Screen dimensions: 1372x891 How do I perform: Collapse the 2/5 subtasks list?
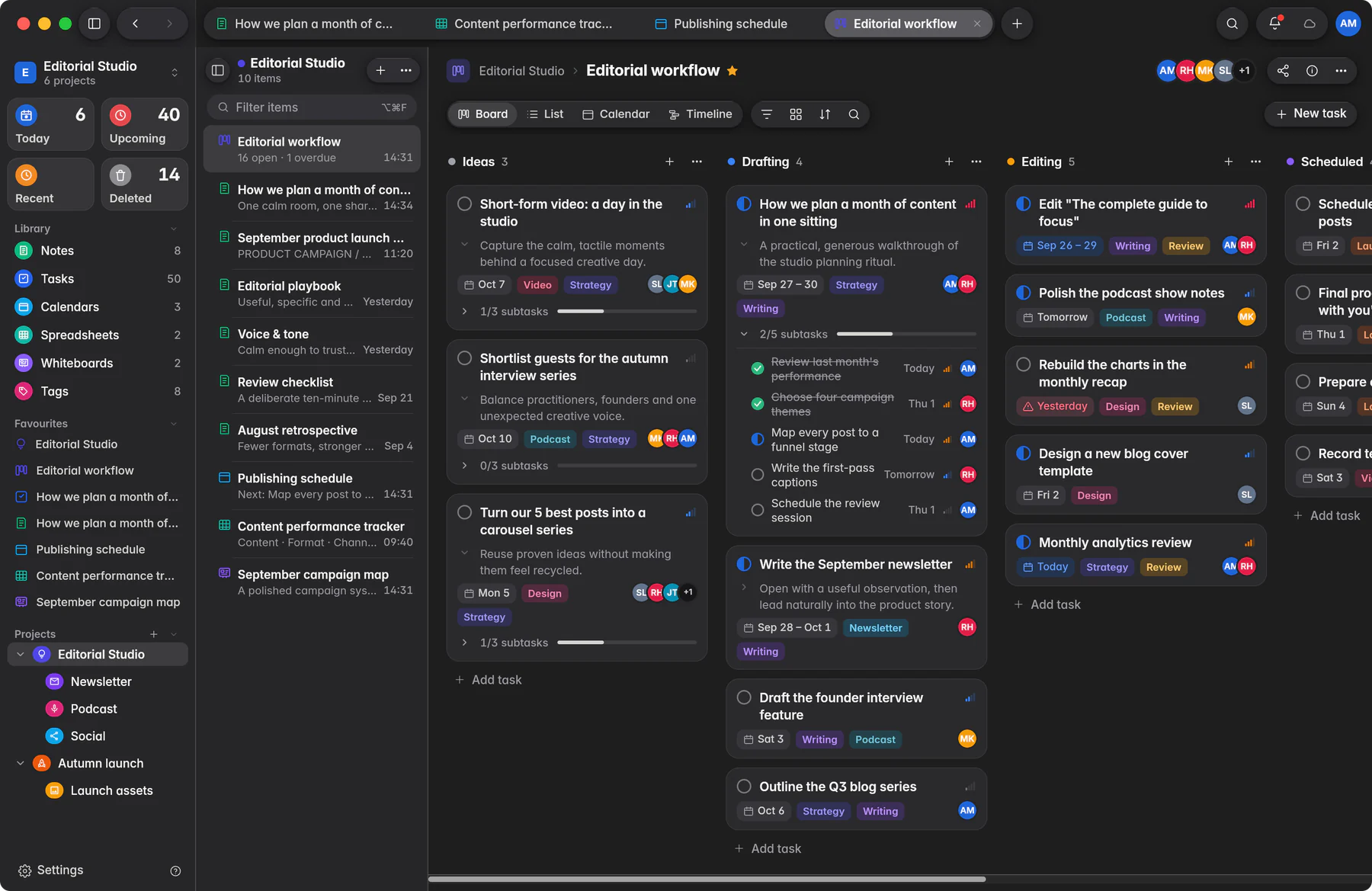click(x=744, y=334)
